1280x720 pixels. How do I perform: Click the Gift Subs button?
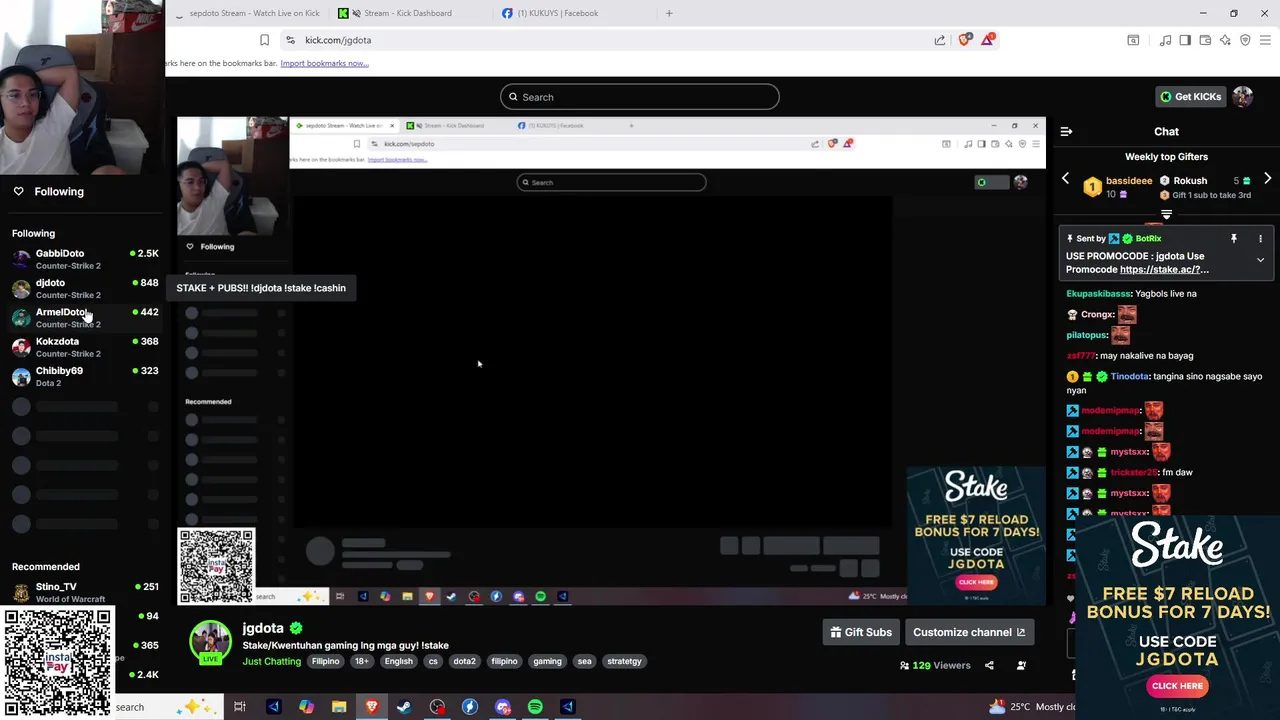pos(860,632)
